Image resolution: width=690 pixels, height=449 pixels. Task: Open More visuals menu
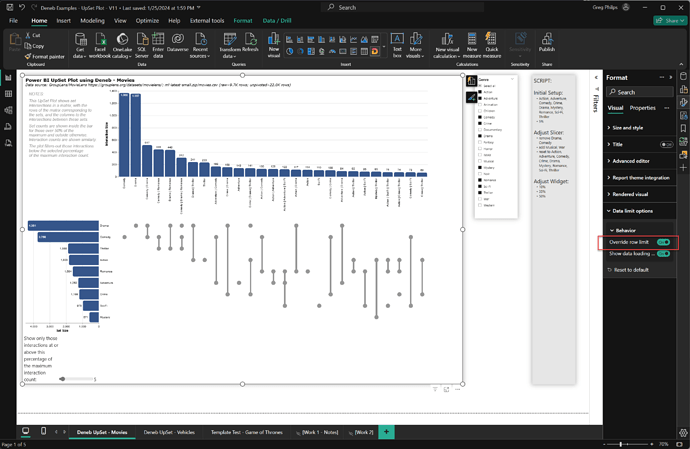pyautogui.click(x=415, y=45)
